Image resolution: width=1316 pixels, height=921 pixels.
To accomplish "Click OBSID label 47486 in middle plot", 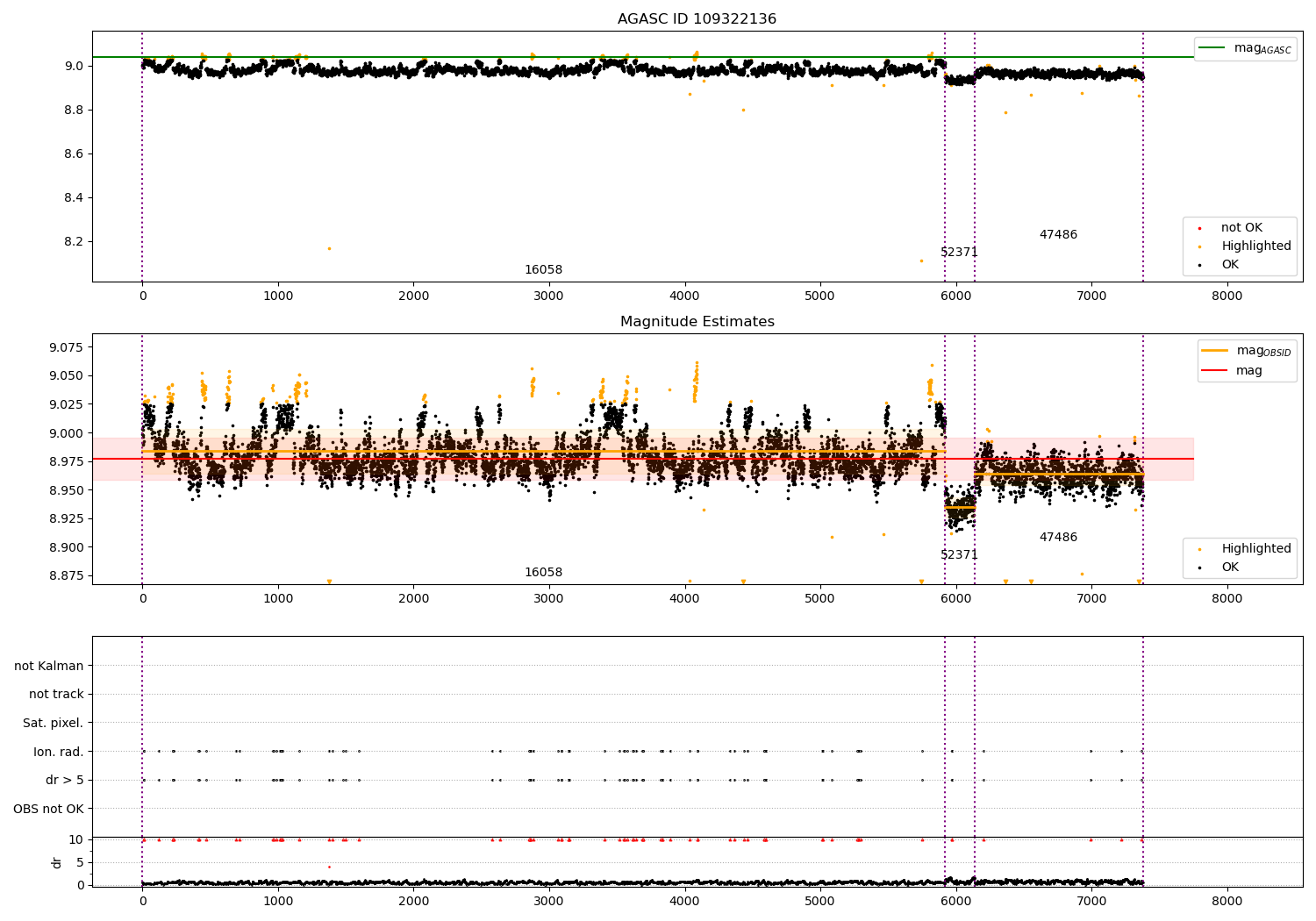I will 1058,538.
